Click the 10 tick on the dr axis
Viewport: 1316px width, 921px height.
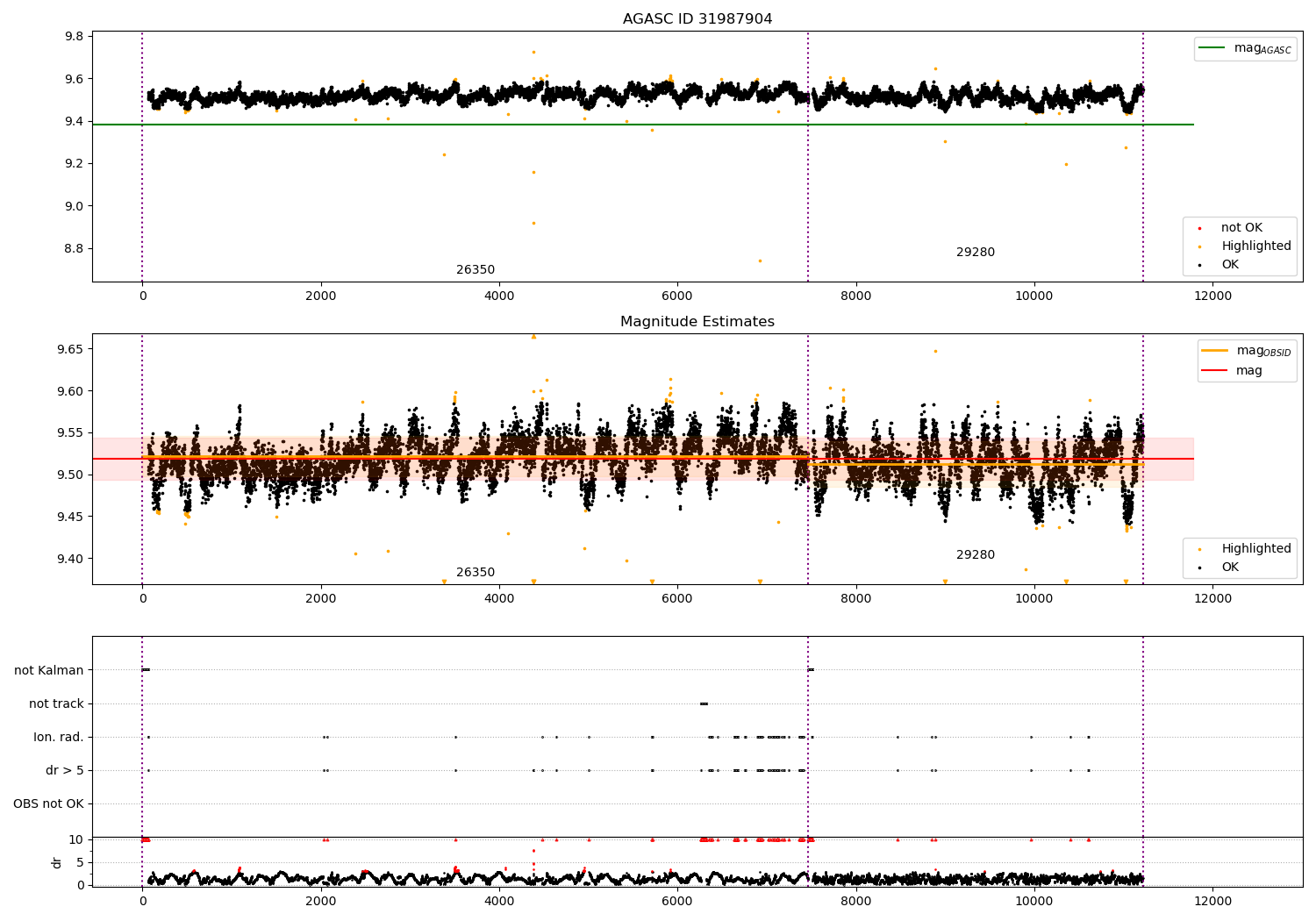pyautogui.click(x=76, y=840)
